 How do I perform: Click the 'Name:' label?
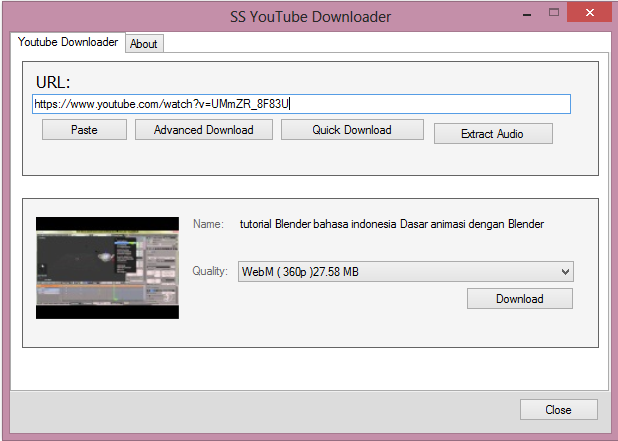[208, 224]
